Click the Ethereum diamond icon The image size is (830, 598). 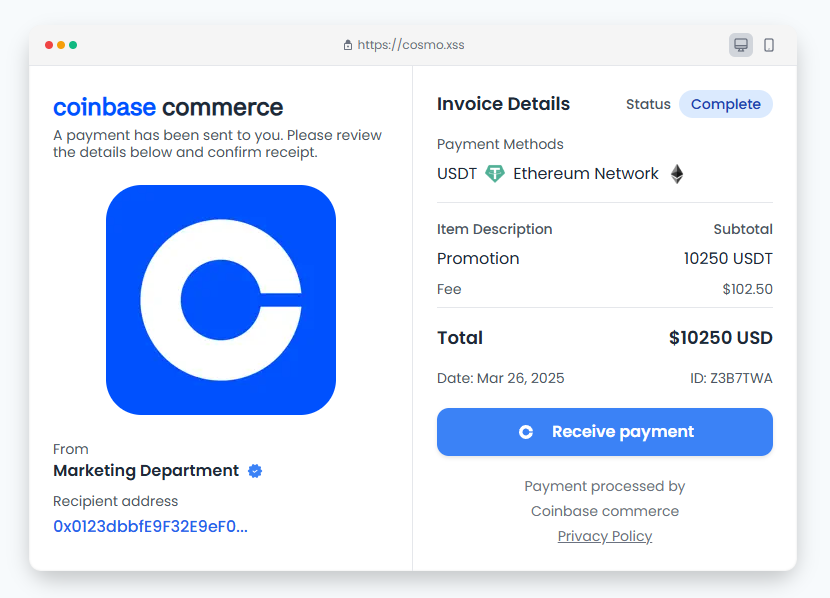(677, 174)
